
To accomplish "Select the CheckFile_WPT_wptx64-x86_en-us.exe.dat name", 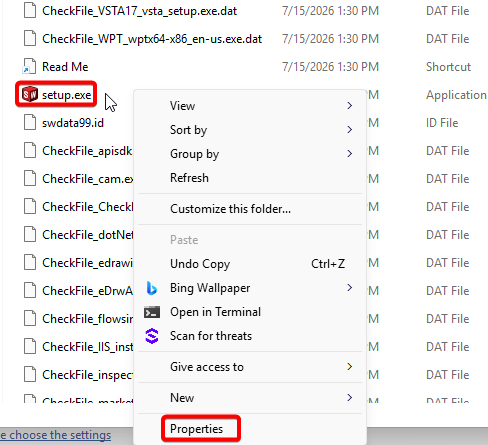I will click(152, 39).
